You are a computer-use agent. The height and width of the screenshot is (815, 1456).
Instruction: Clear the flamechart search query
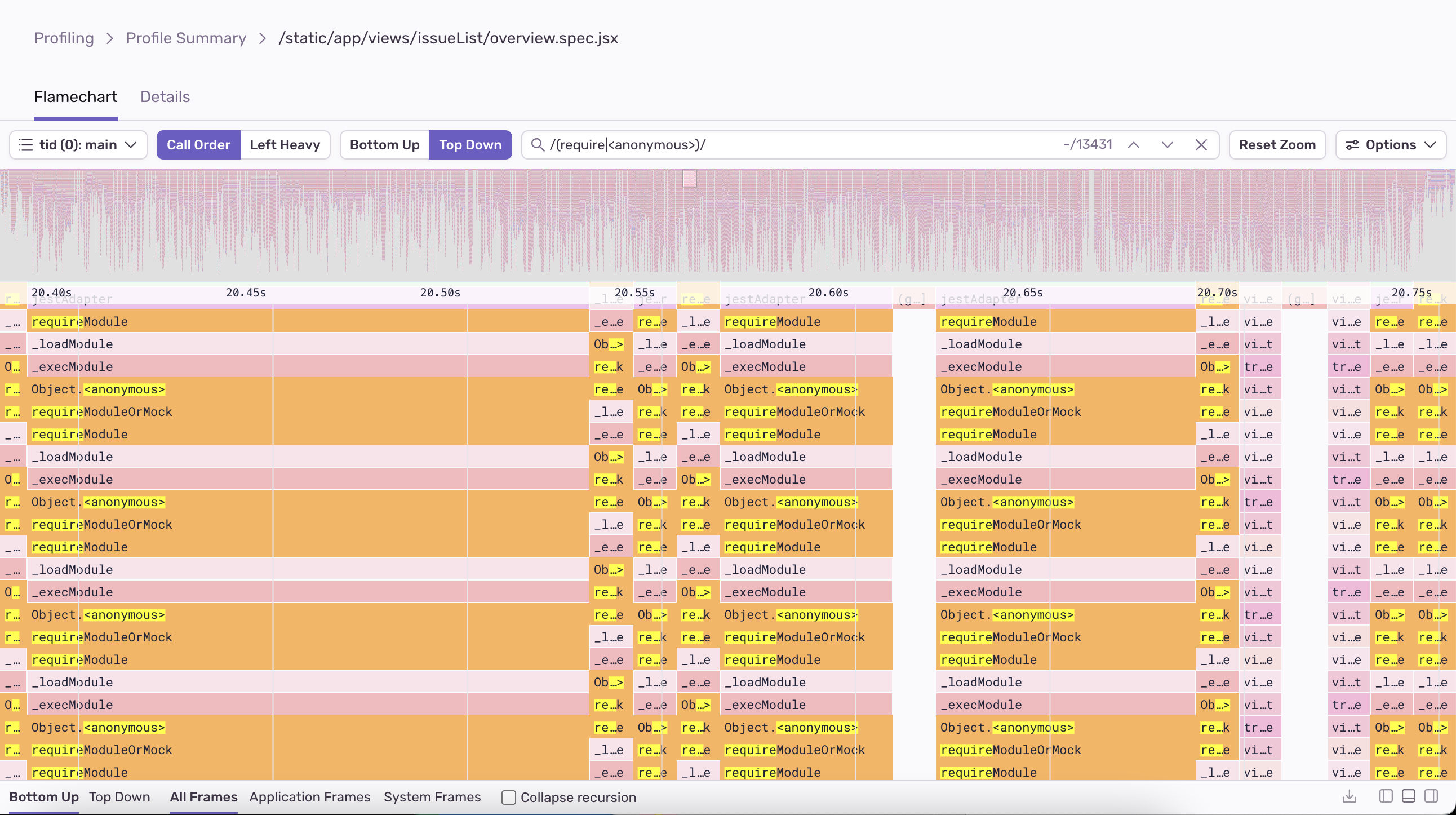pos(1201,145)
